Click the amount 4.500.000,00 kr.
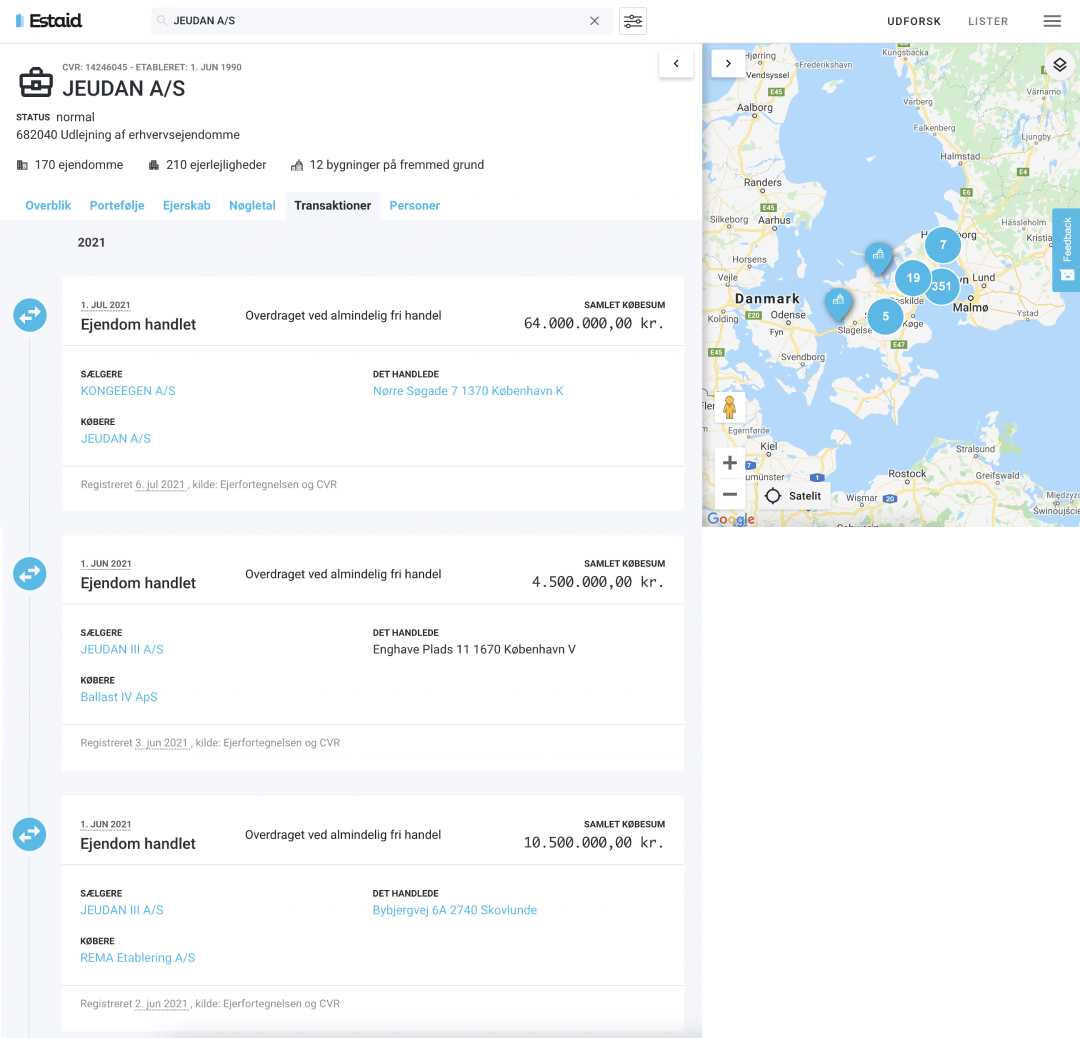This screenshot has width=1080, height=1038. (x=598, y=582)
